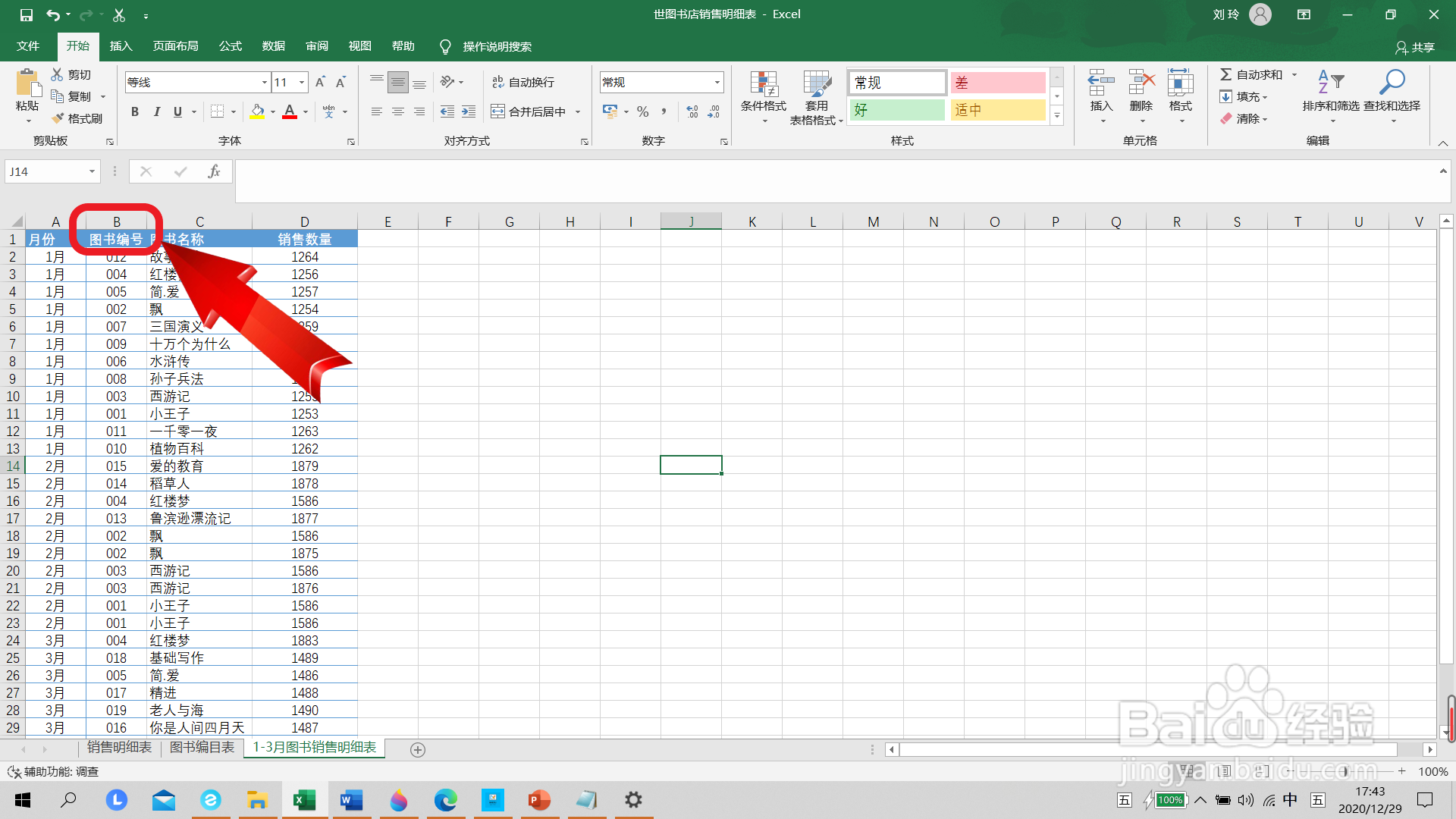Switch to the Review (审阅) tab
Viewport: 1456px width, 819px height.
pos(317,46)
